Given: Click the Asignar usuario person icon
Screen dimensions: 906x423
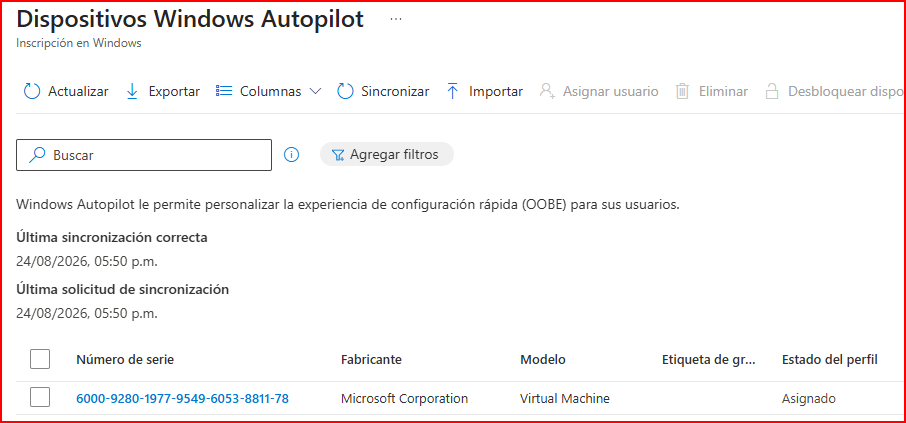Looking at the screenshot, I should (x=547, y=91).
